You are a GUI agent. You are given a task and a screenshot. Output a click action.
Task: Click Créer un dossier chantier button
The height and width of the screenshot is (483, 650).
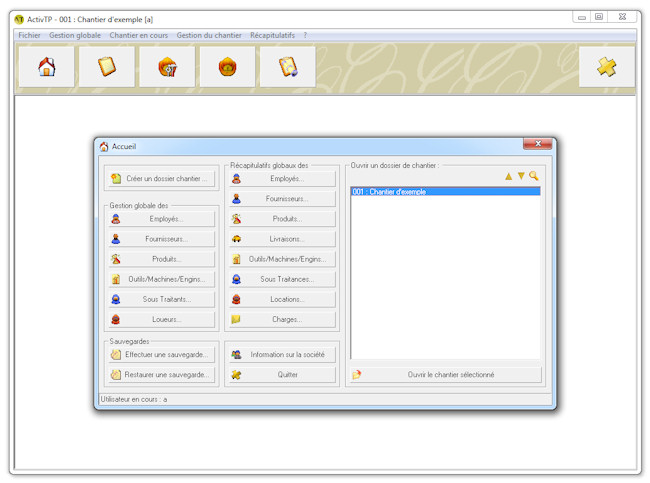[x=161, y=179]
